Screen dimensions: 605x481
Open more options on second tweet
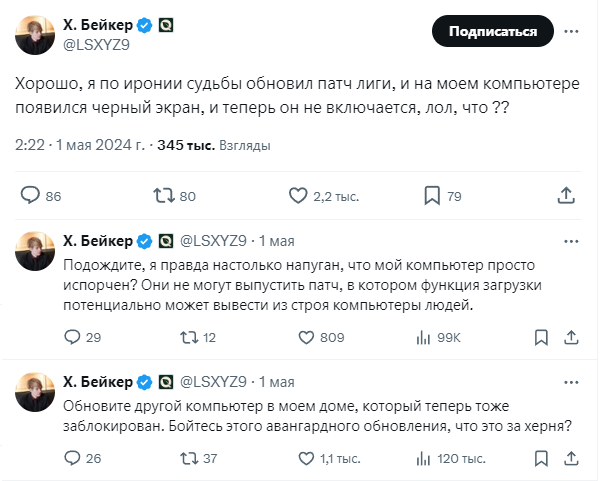pyautogui.click(x=570, y=241)
